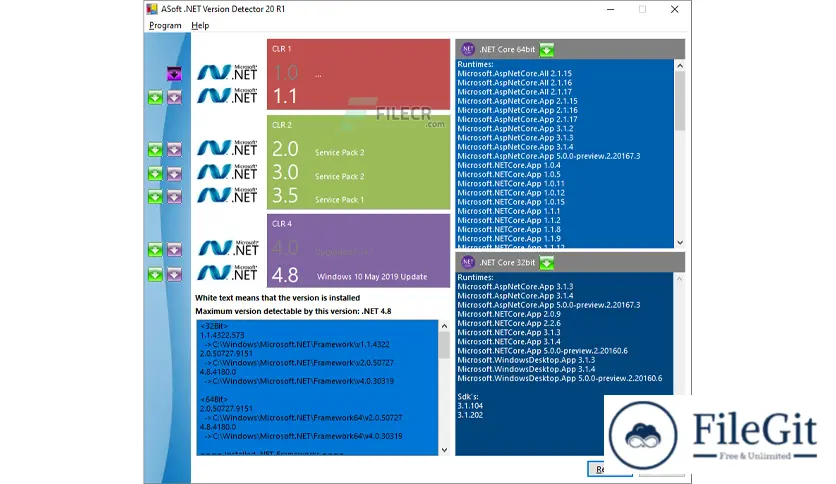Viewport: 836px width, 484px height.
Task: Click the greyed 1.0 version number in CLR 1
Action: click(285, 72)
